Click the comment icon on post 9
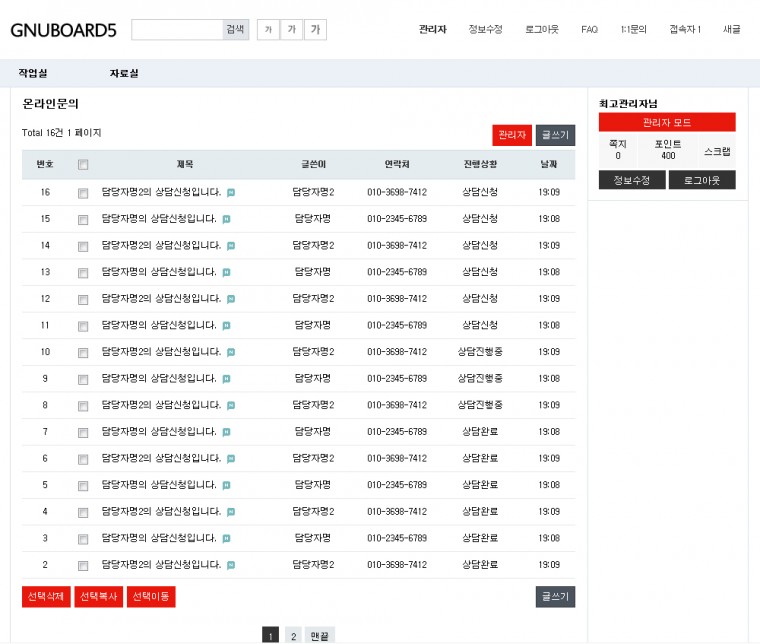760x644 pixels. [226, 379]
